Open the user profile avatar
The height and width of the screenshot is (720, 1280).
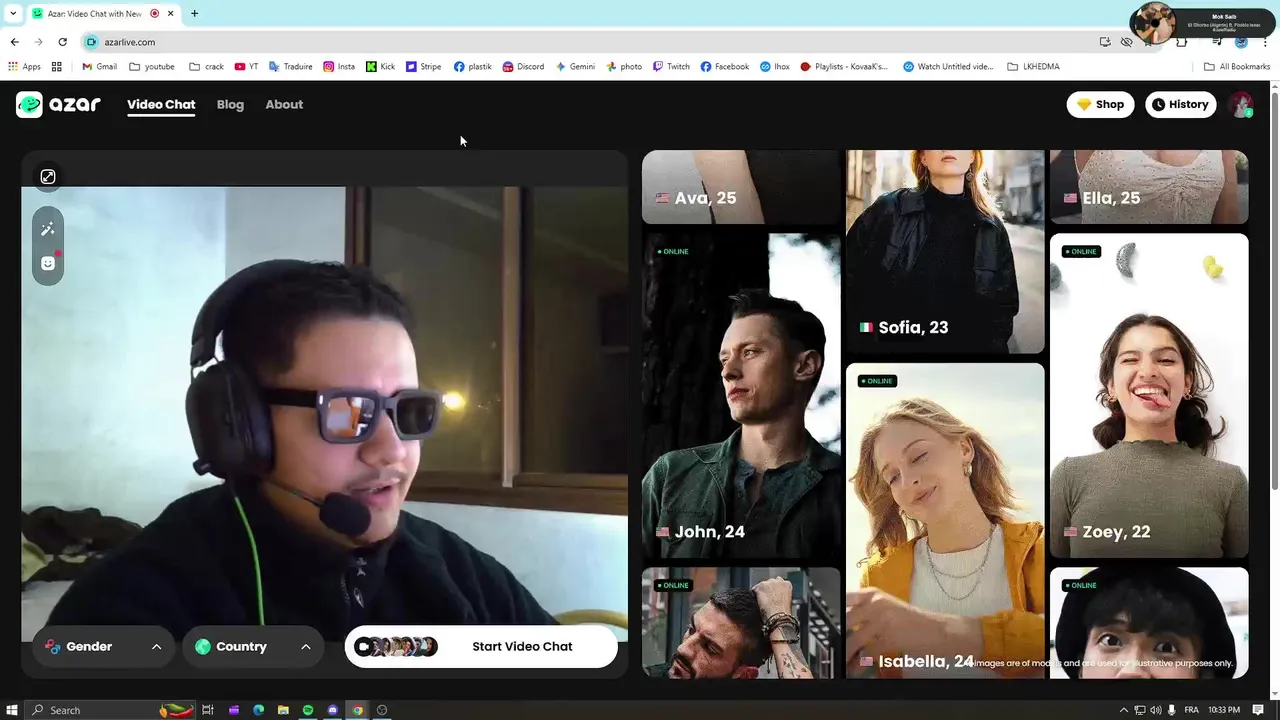coord(1241,105)
